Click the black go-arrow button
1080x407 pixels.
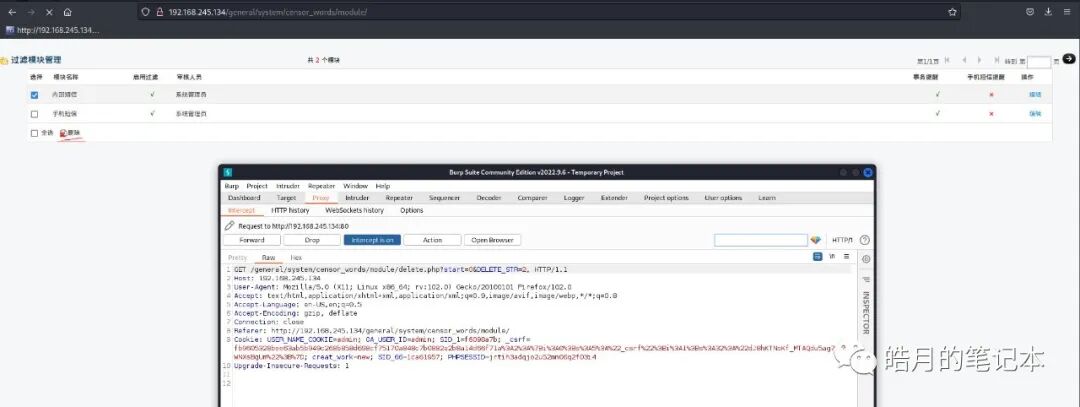tap(1068, 59)
